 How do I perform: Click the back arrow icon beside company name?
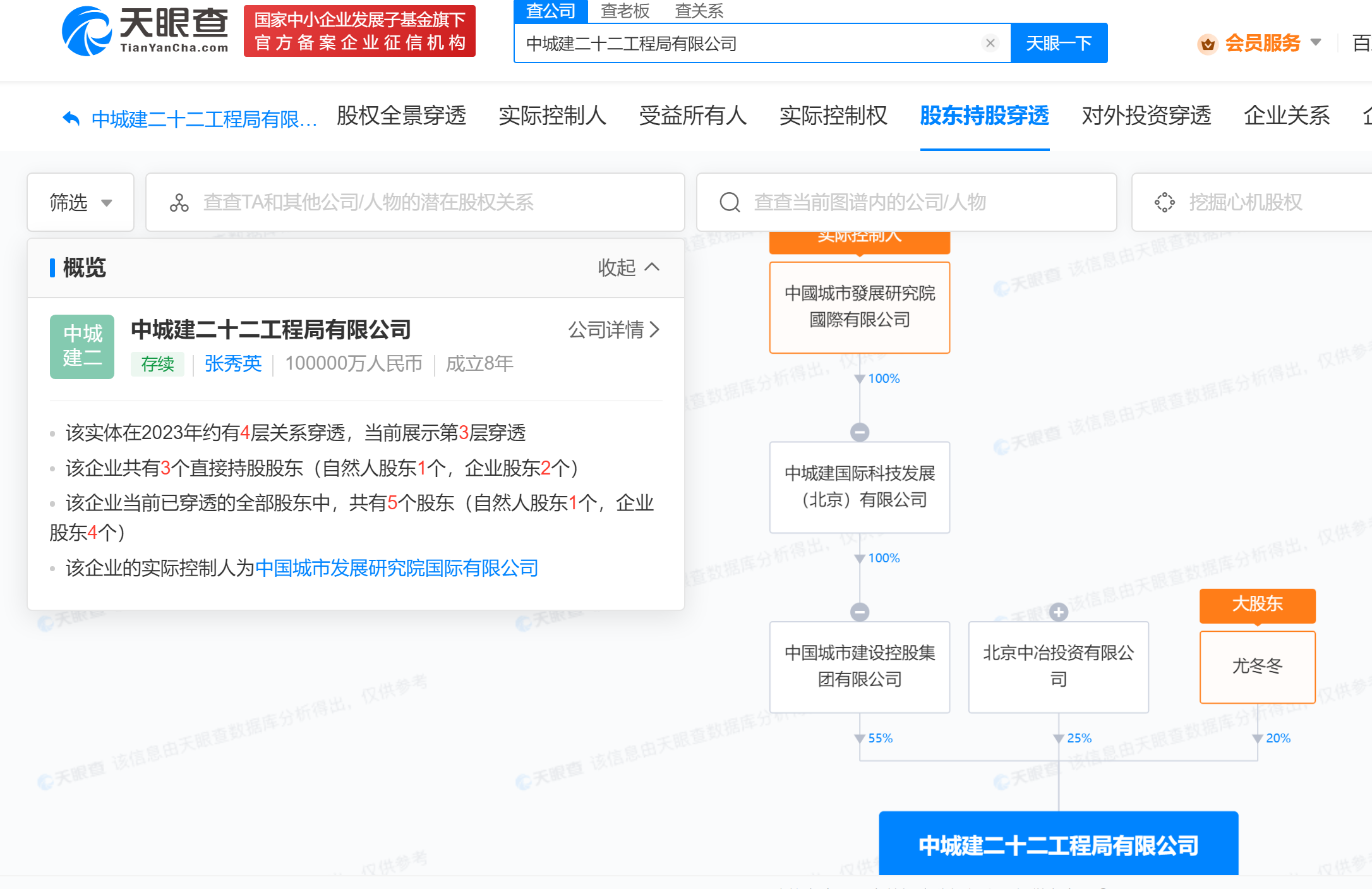coord(71,118)
